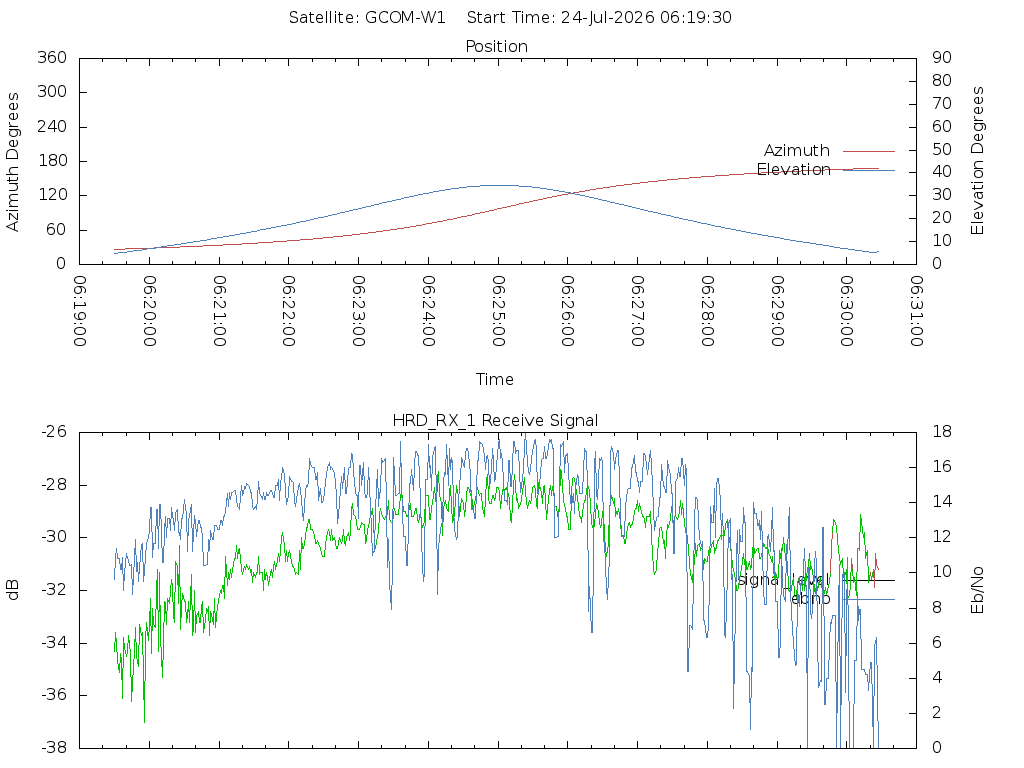The height and width of the screenshot is (768, 1024).
Task: Click the -30 dB axis value
Action: pos(54,537)
